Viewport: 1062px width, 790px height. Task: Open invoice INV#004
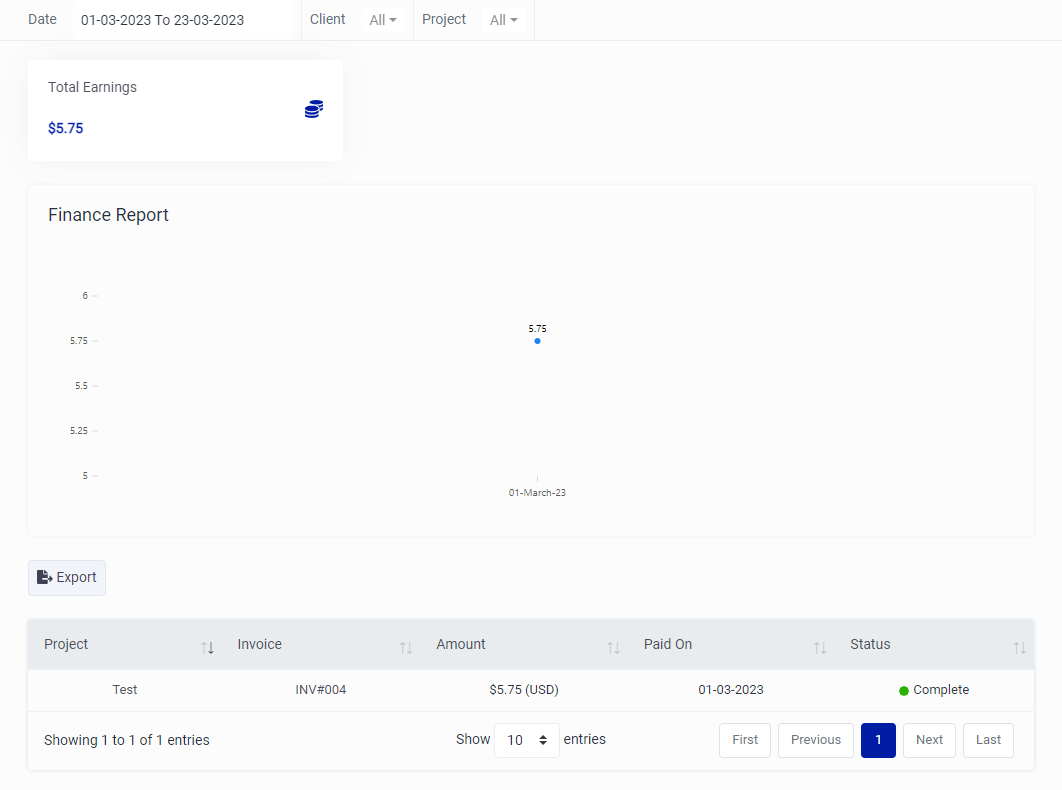point(320,690)
